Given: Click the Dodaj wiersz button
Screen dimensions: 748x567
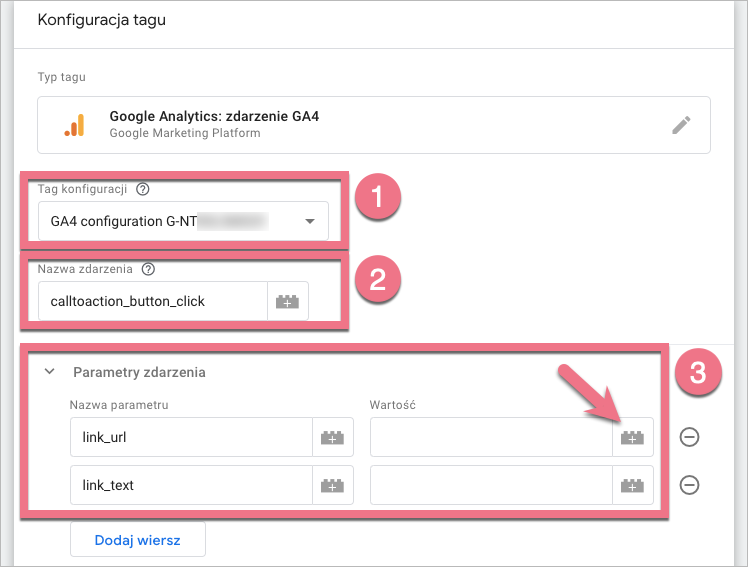Looking at the screenshot, I should [x=138, y=539].
